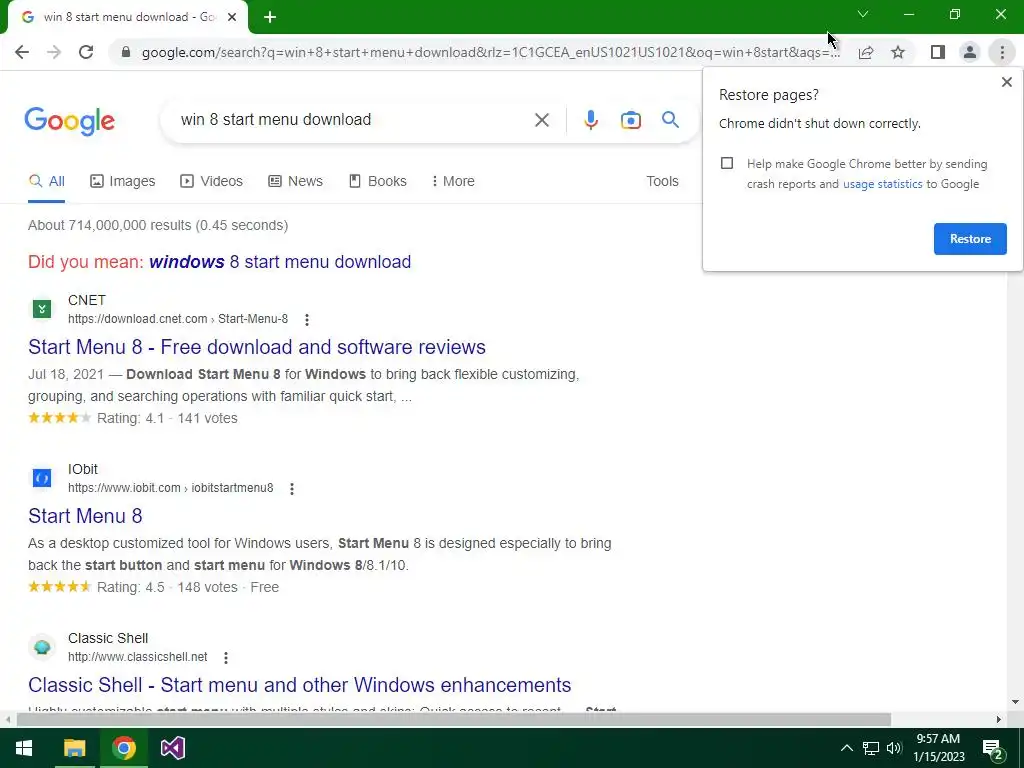The width and height of the screenshot is (1024, 768).
Task: Open the CNET result options three dots
Action: pyautogui.click(x=307, y=319)
